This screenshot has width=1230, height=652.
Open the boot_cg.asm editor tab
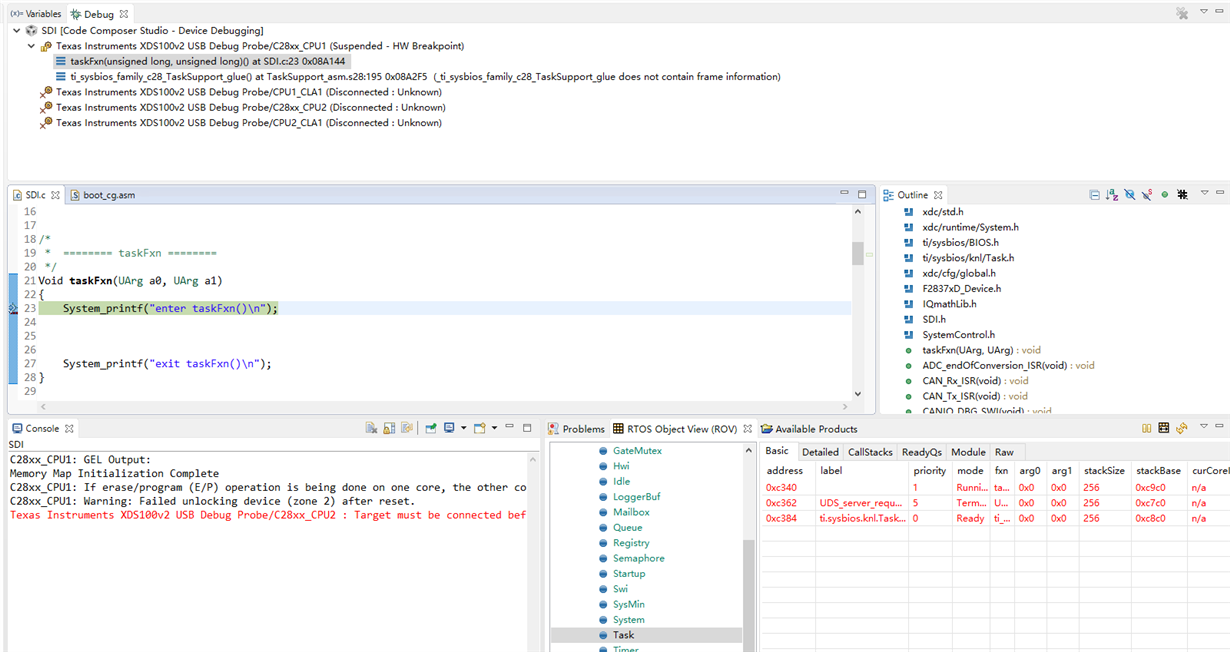point(108,195)
